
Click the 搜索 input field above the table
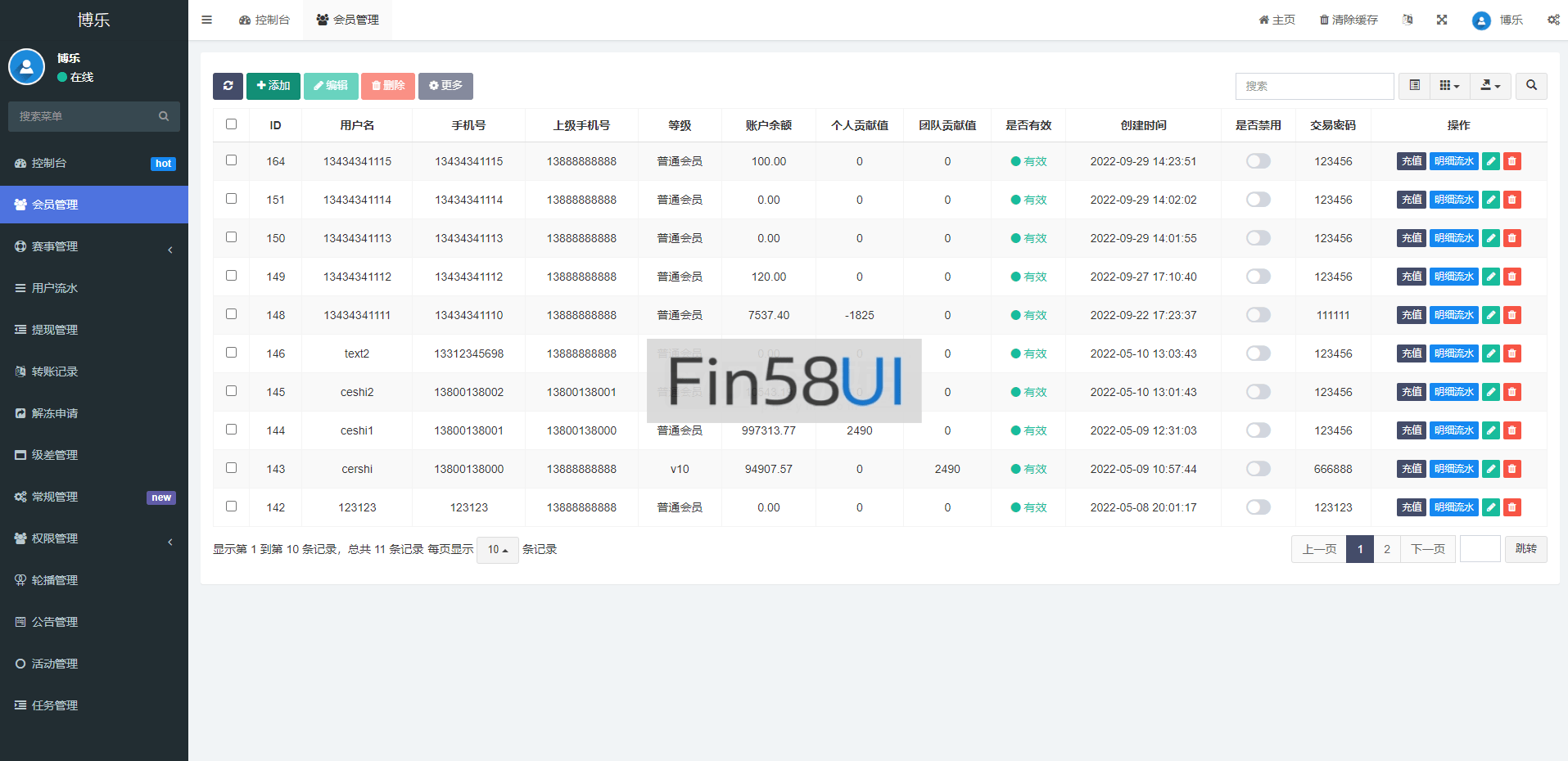tap(1314, 86)
